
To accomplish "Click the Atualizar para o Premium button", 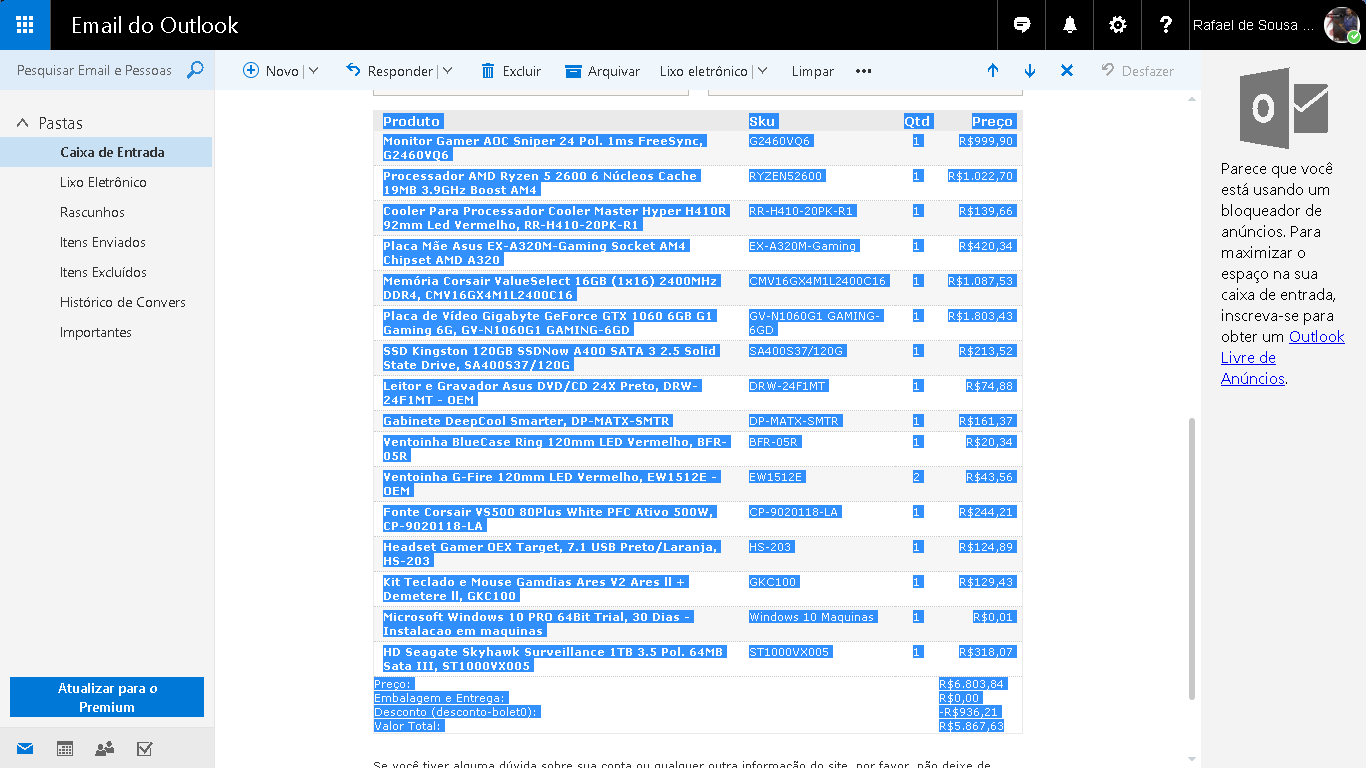I will (107, 697).
